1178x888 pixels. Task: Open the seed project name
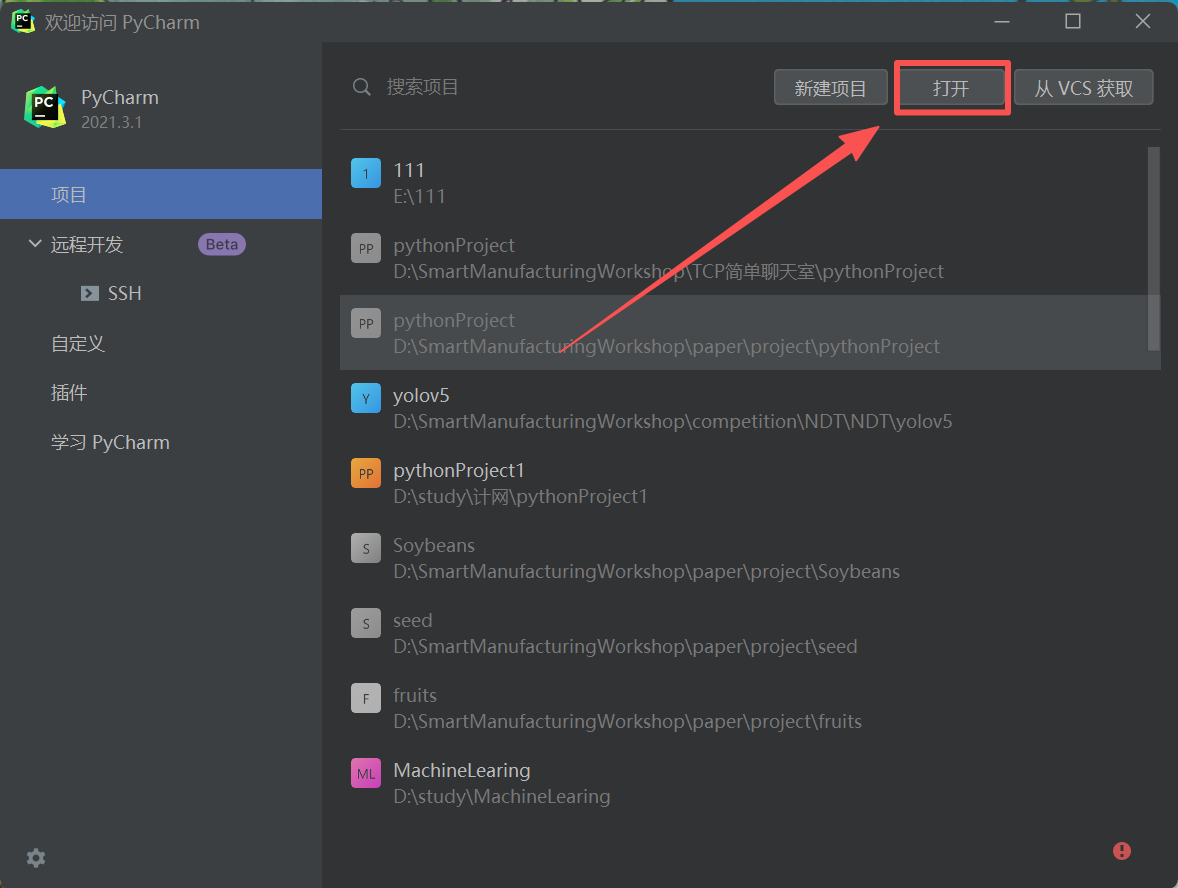(412, 621)
